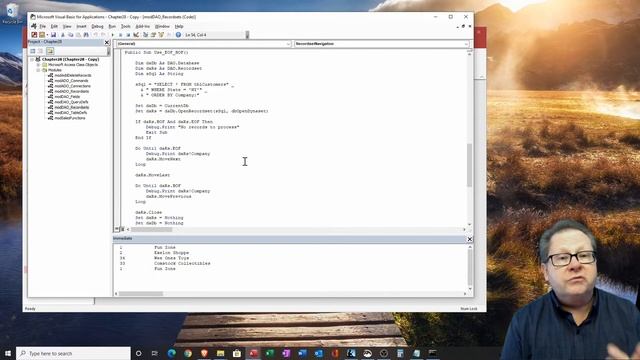Toggle Folders in the Project pane
Screen dimensions: 640x360
[x=50, y=51]
